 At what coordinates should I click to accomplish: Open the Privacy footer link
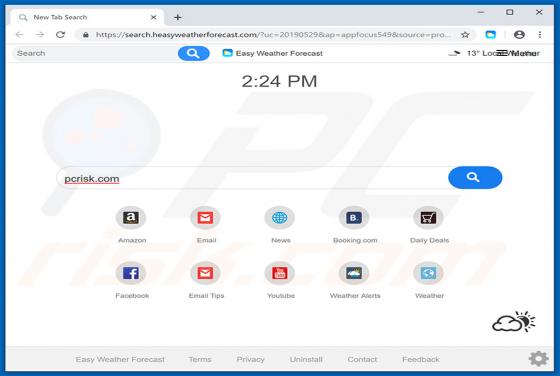click(x=250, y=360)
